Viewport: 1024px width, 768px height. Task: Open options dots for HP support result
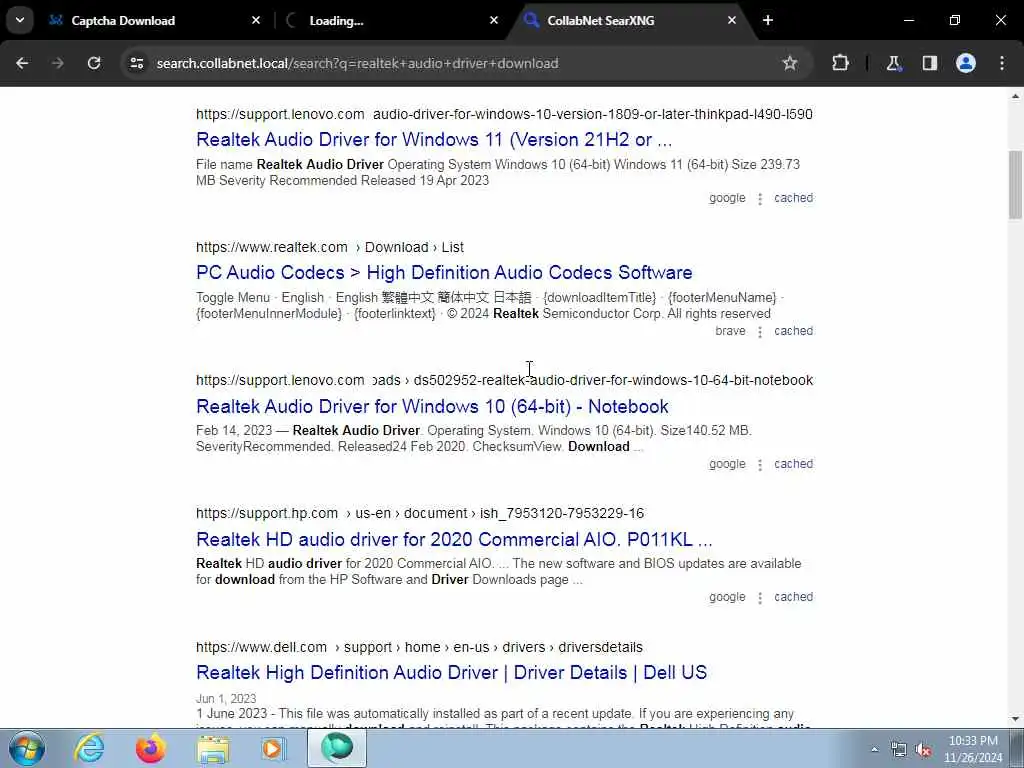click(x=760, y=598)
